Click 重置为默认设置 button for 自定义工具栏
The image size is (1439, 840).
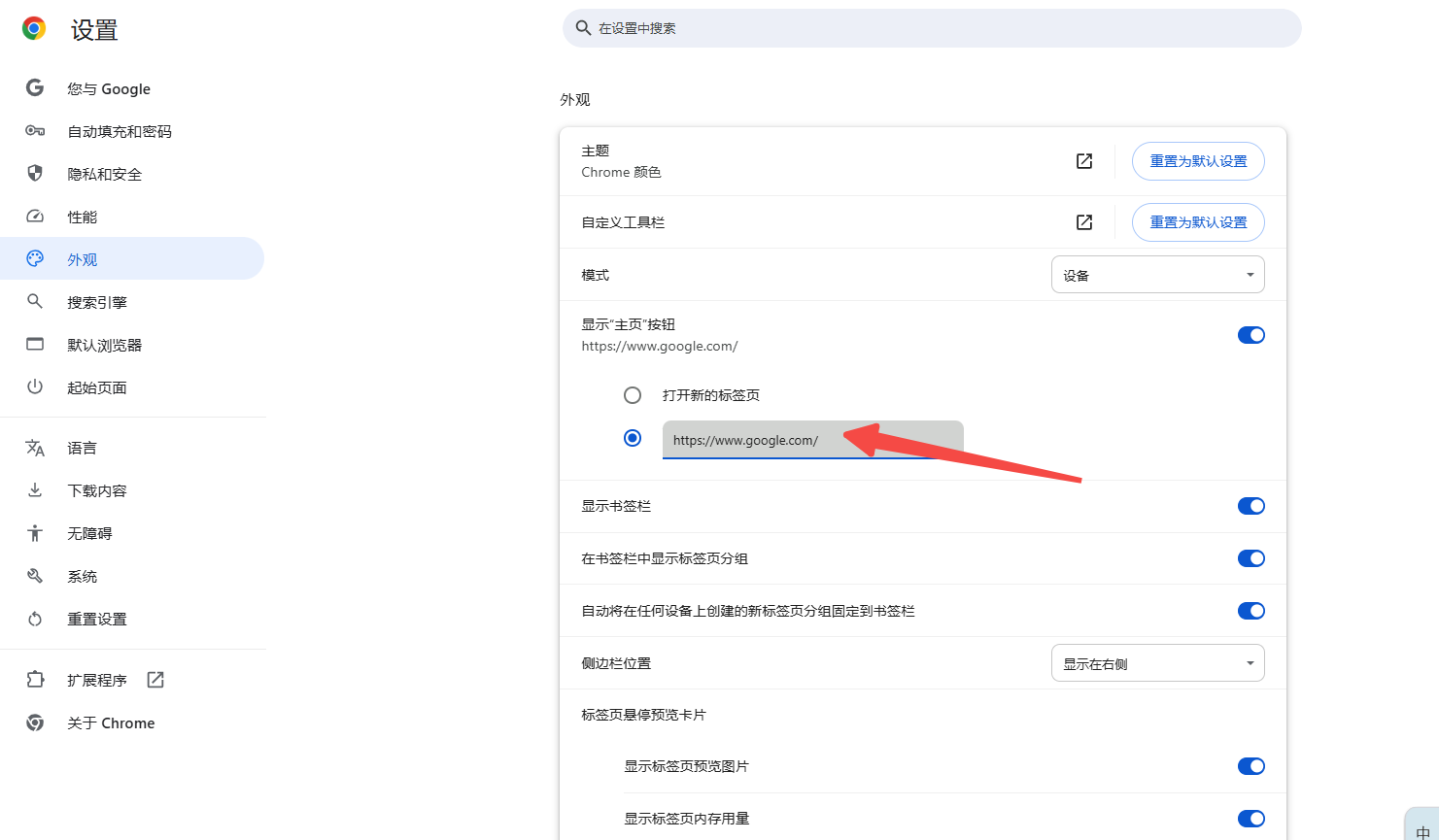point(1198,222)
